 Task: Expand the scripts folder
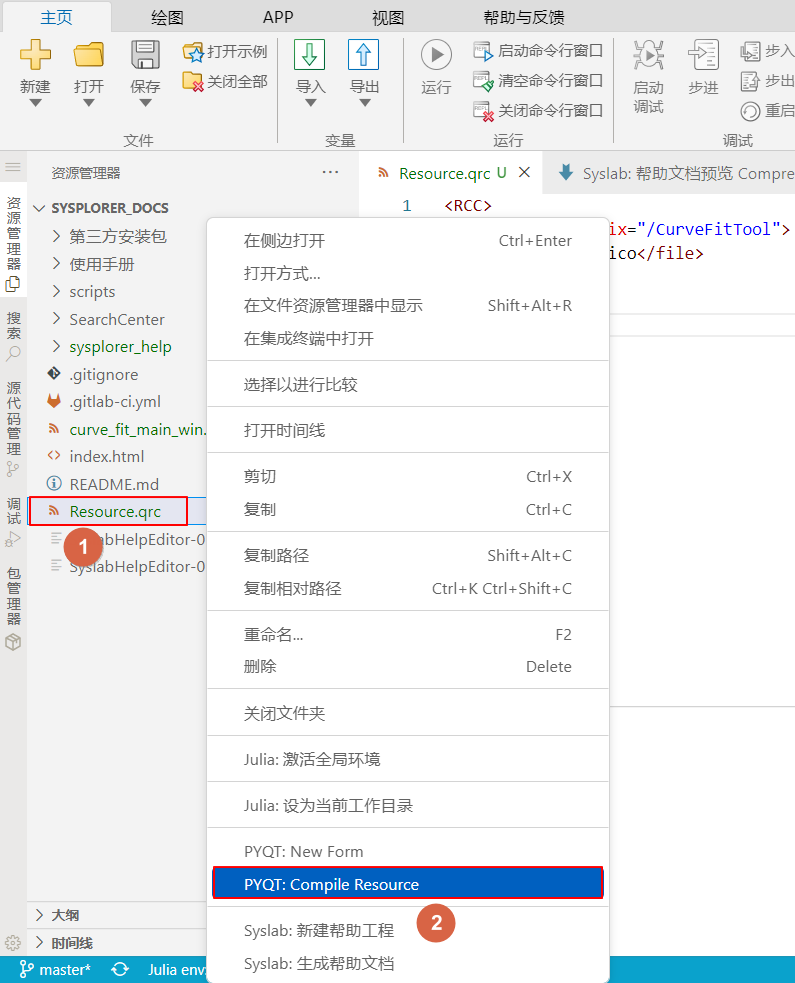pos(56,292)
